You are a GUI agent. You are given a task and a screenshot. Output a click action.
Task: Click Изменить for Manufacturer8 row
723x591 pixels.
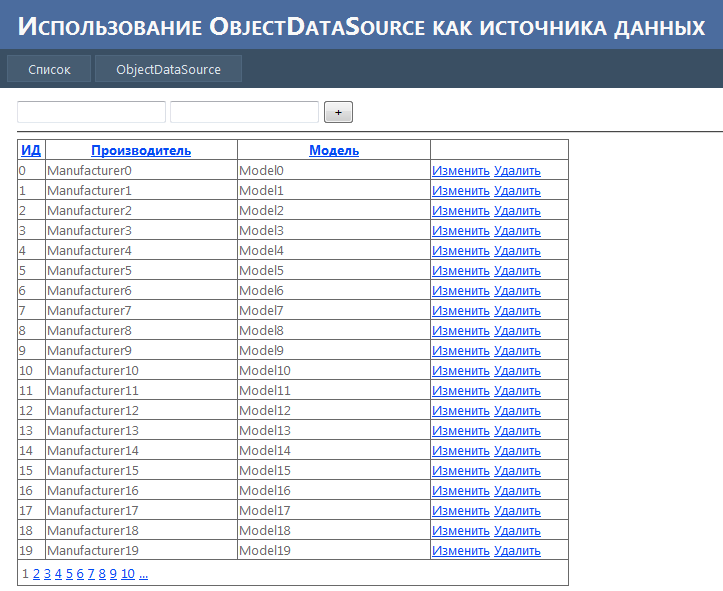click(461, 331)
